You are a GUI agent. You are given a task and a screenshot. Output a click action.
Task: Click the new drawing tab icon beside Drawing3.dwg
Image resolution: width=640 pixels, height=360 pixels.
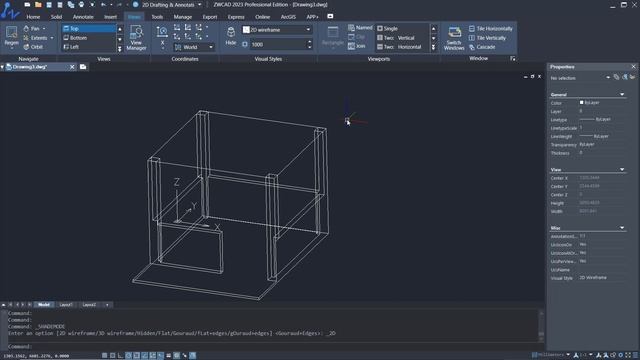[83, 67]
